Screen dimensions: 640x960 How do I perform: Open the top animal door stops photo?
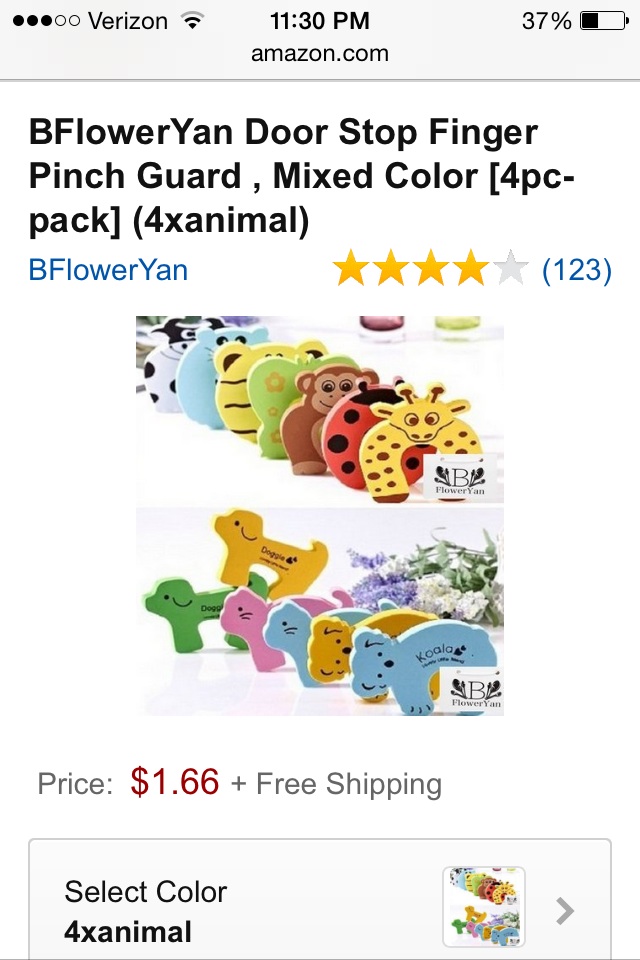(x=320, y=410)
